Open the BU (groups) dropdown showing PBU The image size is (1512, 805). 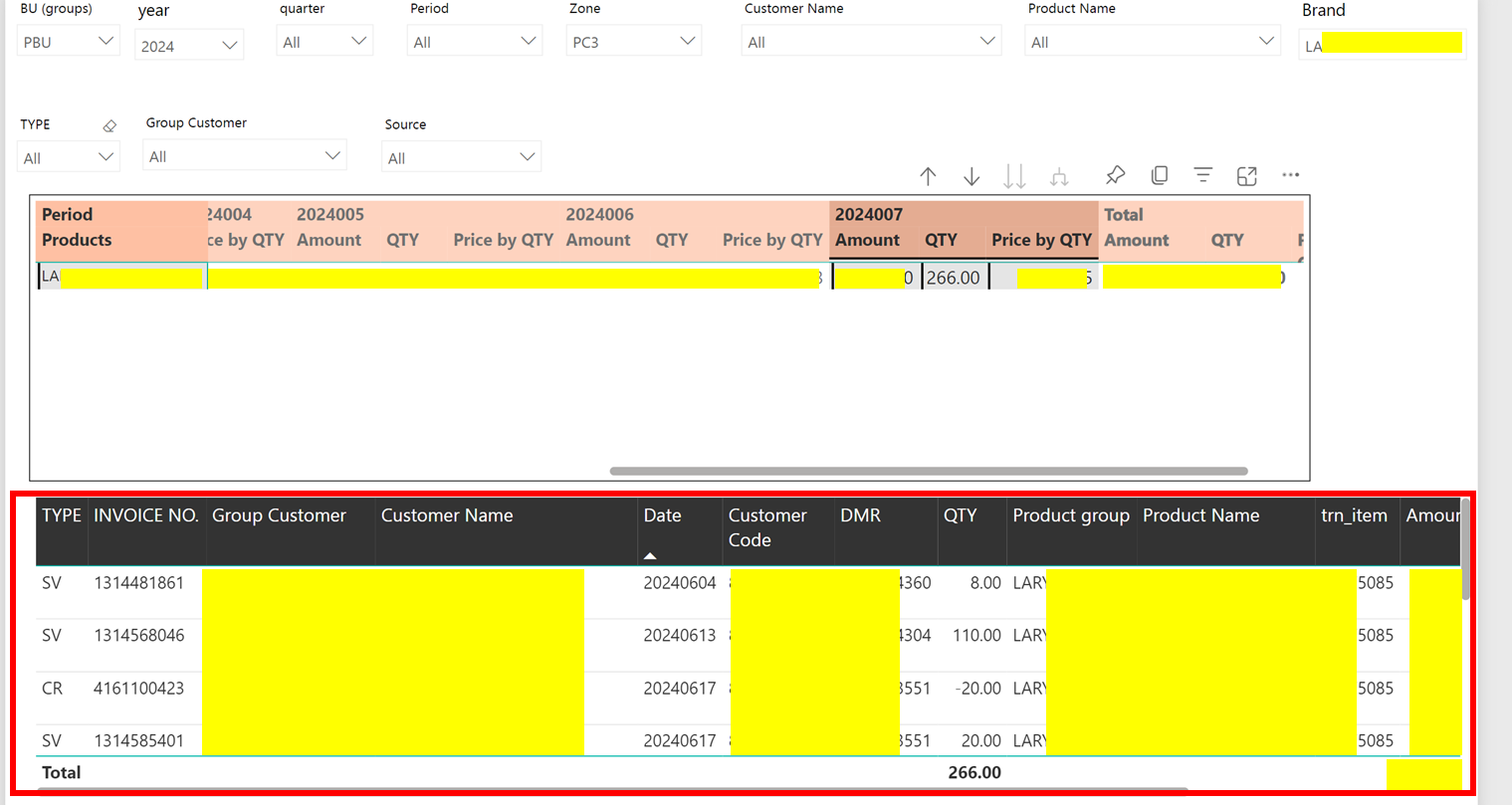point(68,42)
